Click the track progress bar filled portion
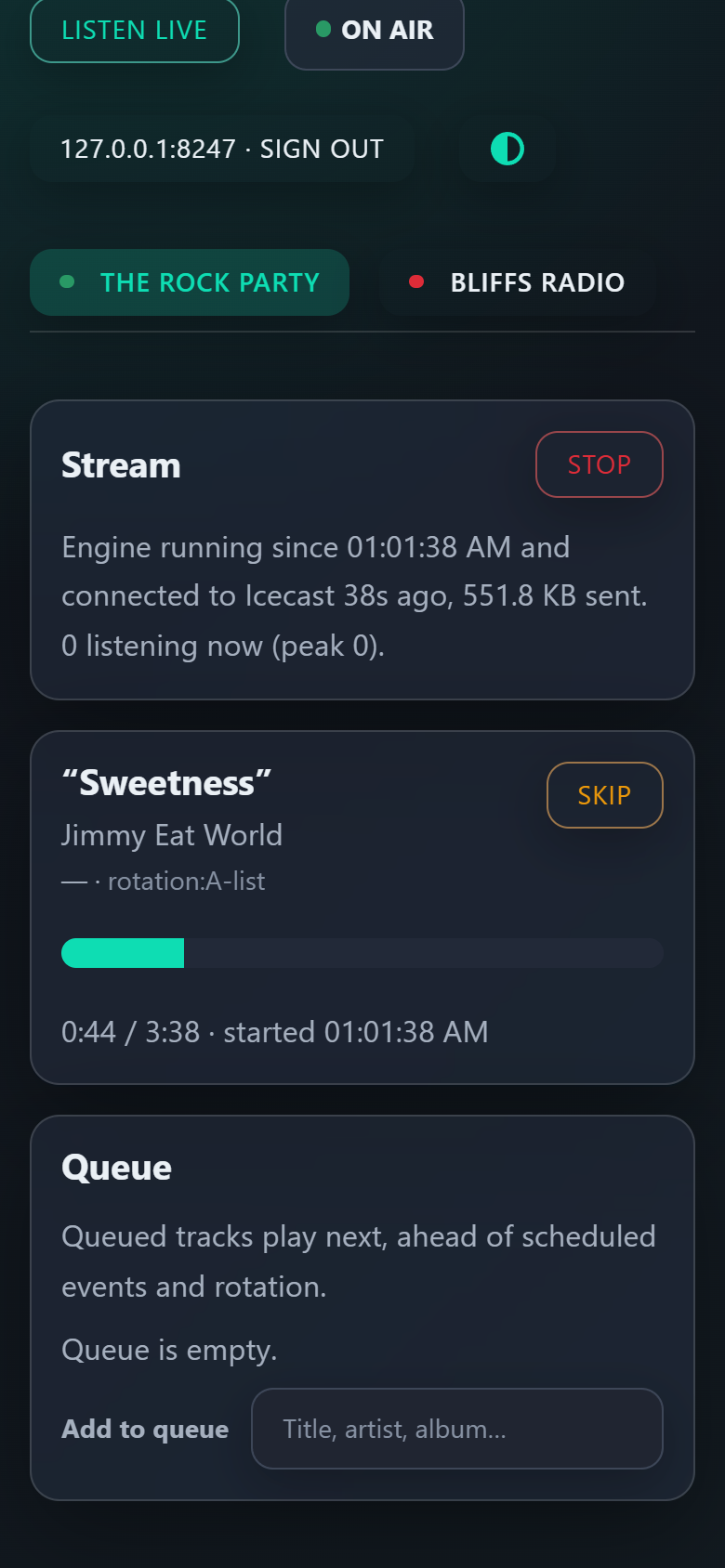This screenshot has width=725, height=1568. point(123,953)
